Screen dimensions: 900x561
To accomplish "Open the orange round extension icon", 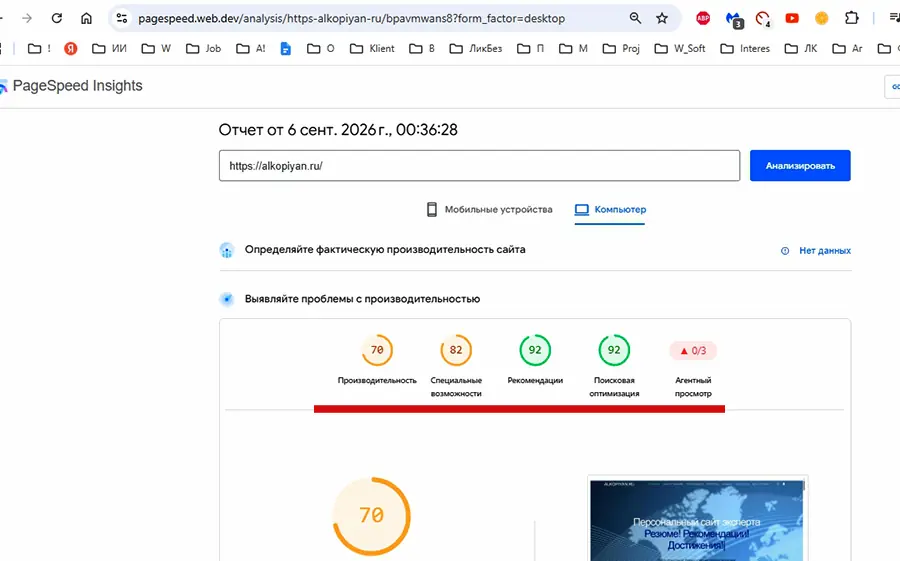I will 821,18.
